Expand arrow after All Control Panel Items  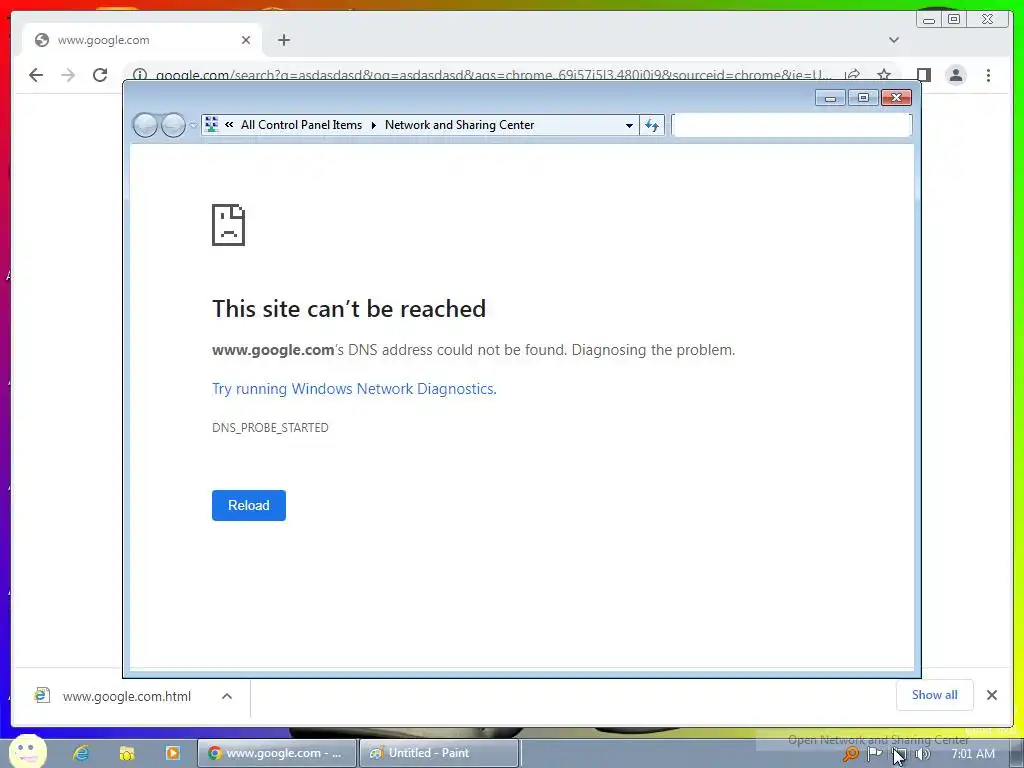[374, 125]
